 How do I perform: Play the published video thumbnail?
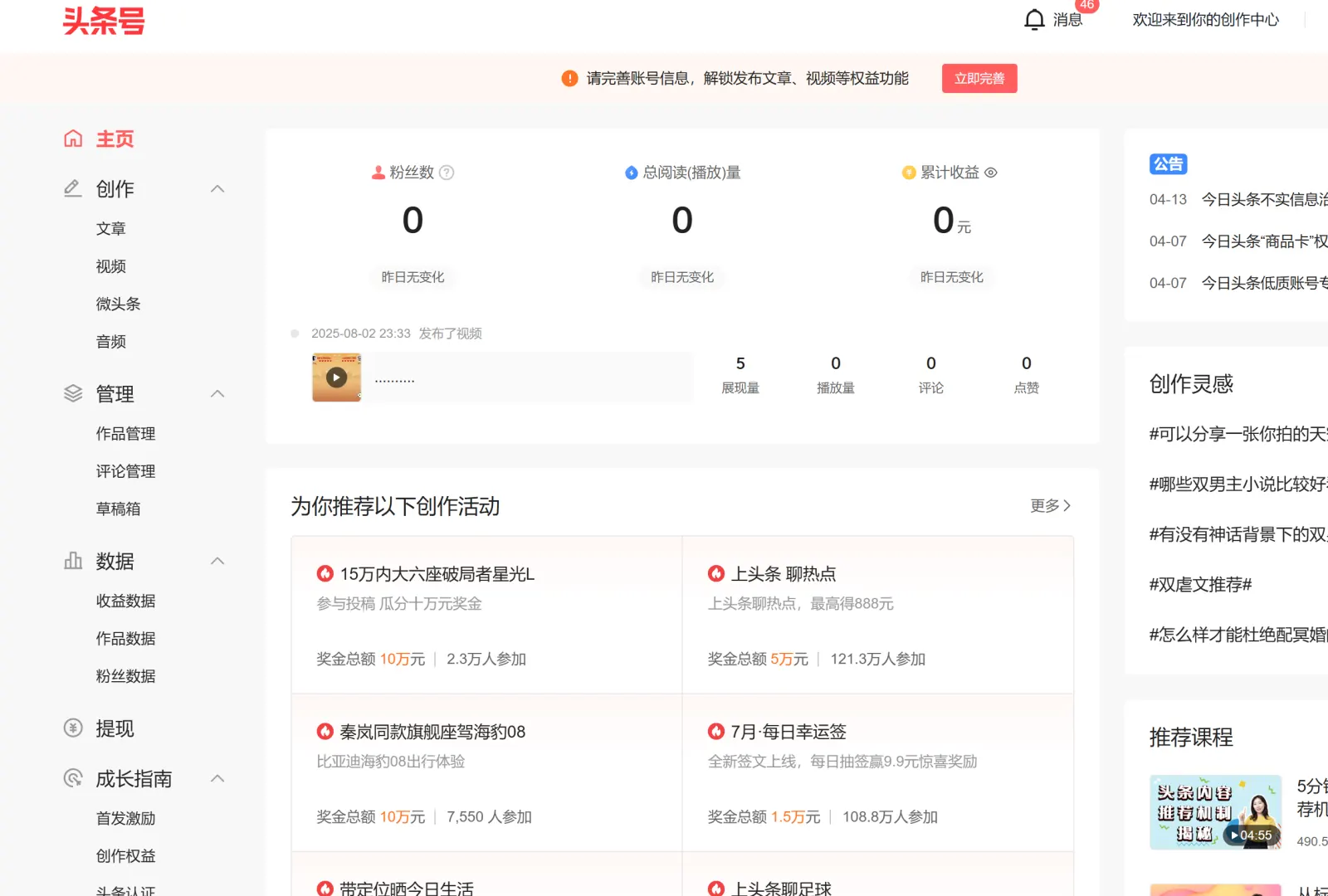pyautogui.click(x=336, y=377)
